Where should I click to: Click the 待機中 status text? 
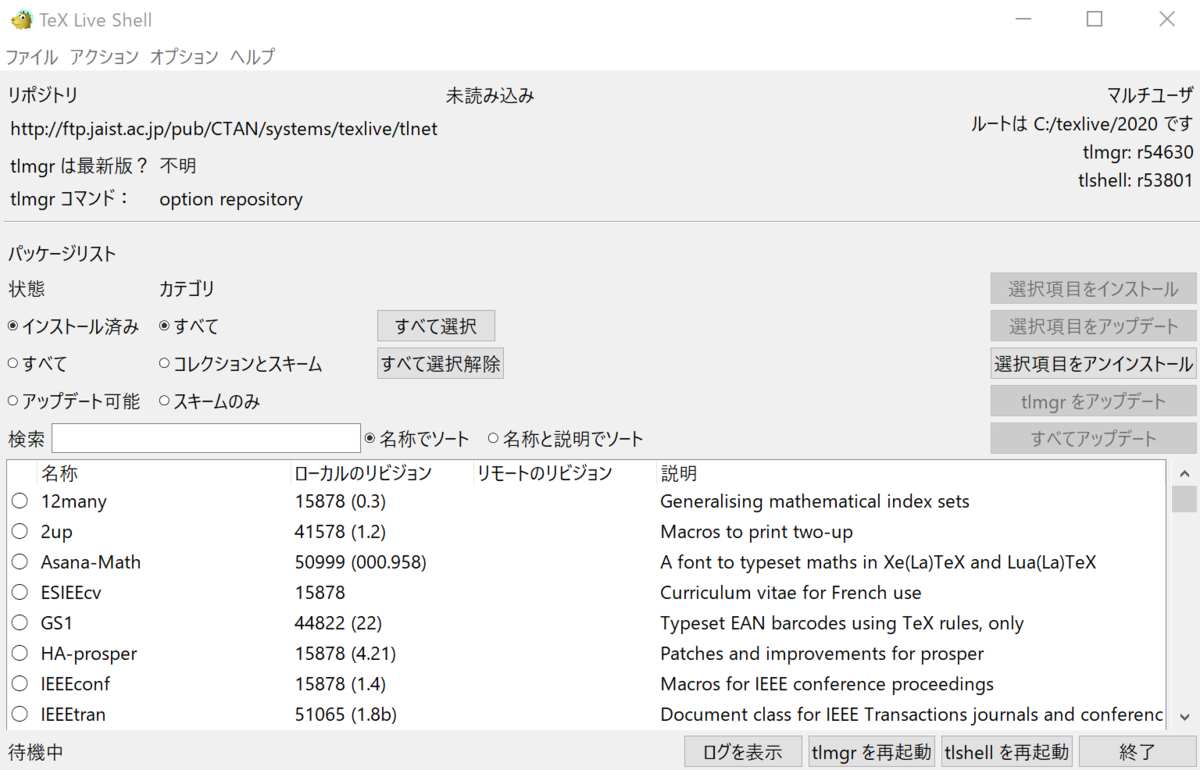[x=36, y=751]
